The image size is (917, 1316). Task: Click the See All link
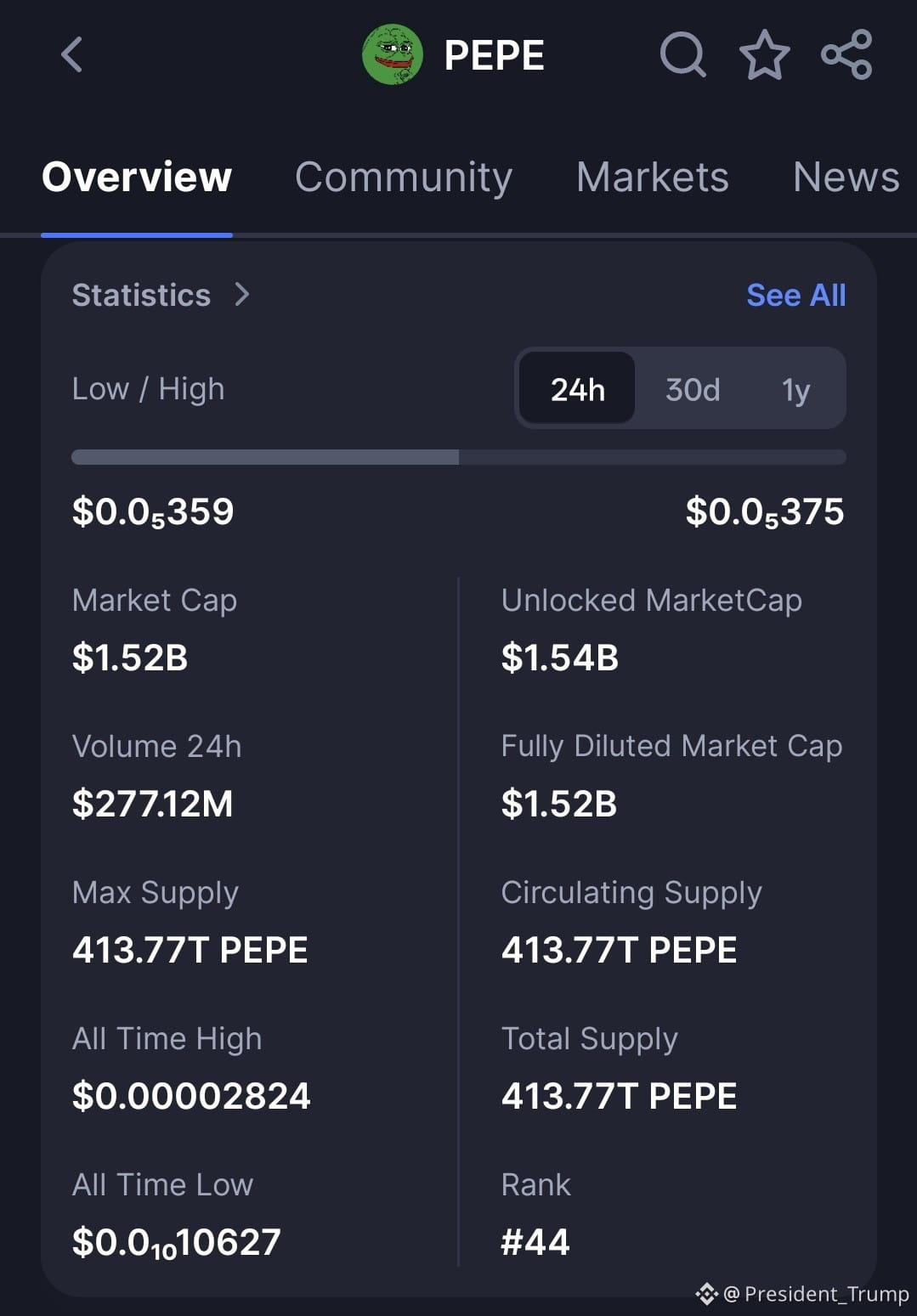tap(795, 295)
